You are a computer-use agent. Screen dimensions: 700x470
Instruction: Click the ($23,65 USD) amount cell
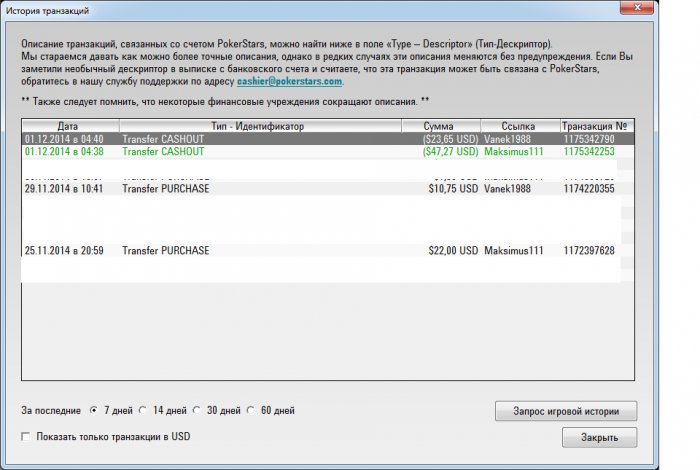[450, 139]
